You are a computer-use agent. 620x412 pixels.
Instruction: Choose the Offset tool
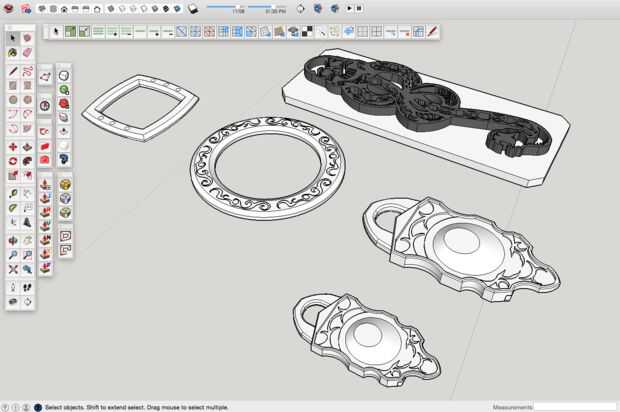click(27, 175)
